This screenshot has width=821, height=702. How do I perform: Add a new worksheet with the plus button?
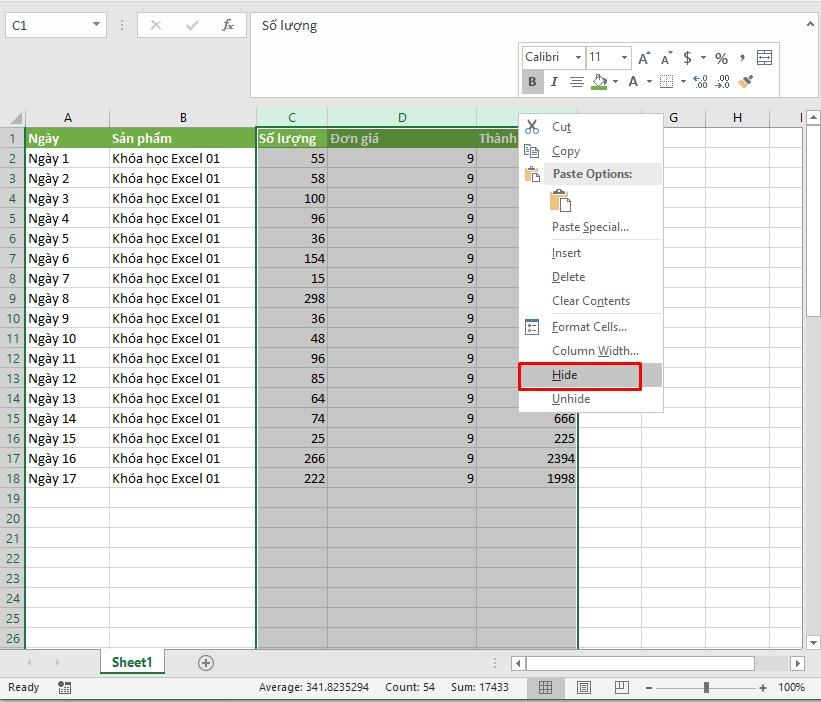(x=205, y=662)
